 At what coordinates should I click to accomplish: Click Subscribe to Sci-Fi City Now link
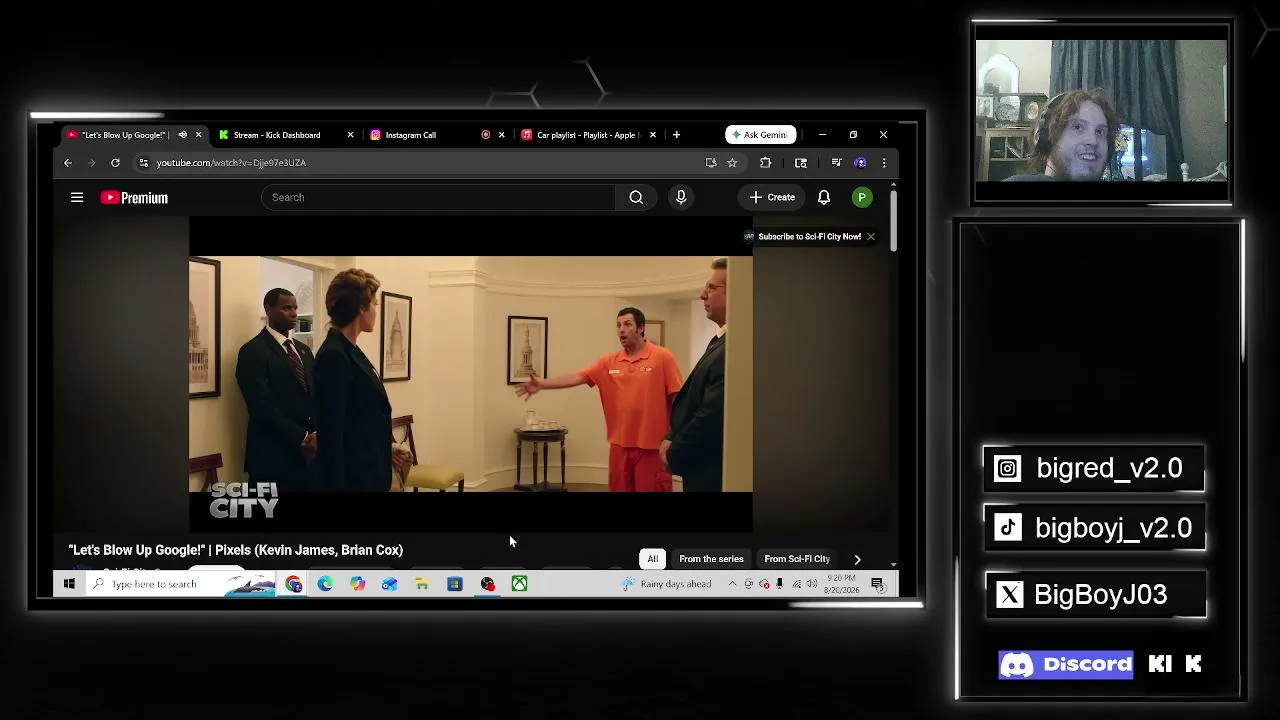click(809, 237)
